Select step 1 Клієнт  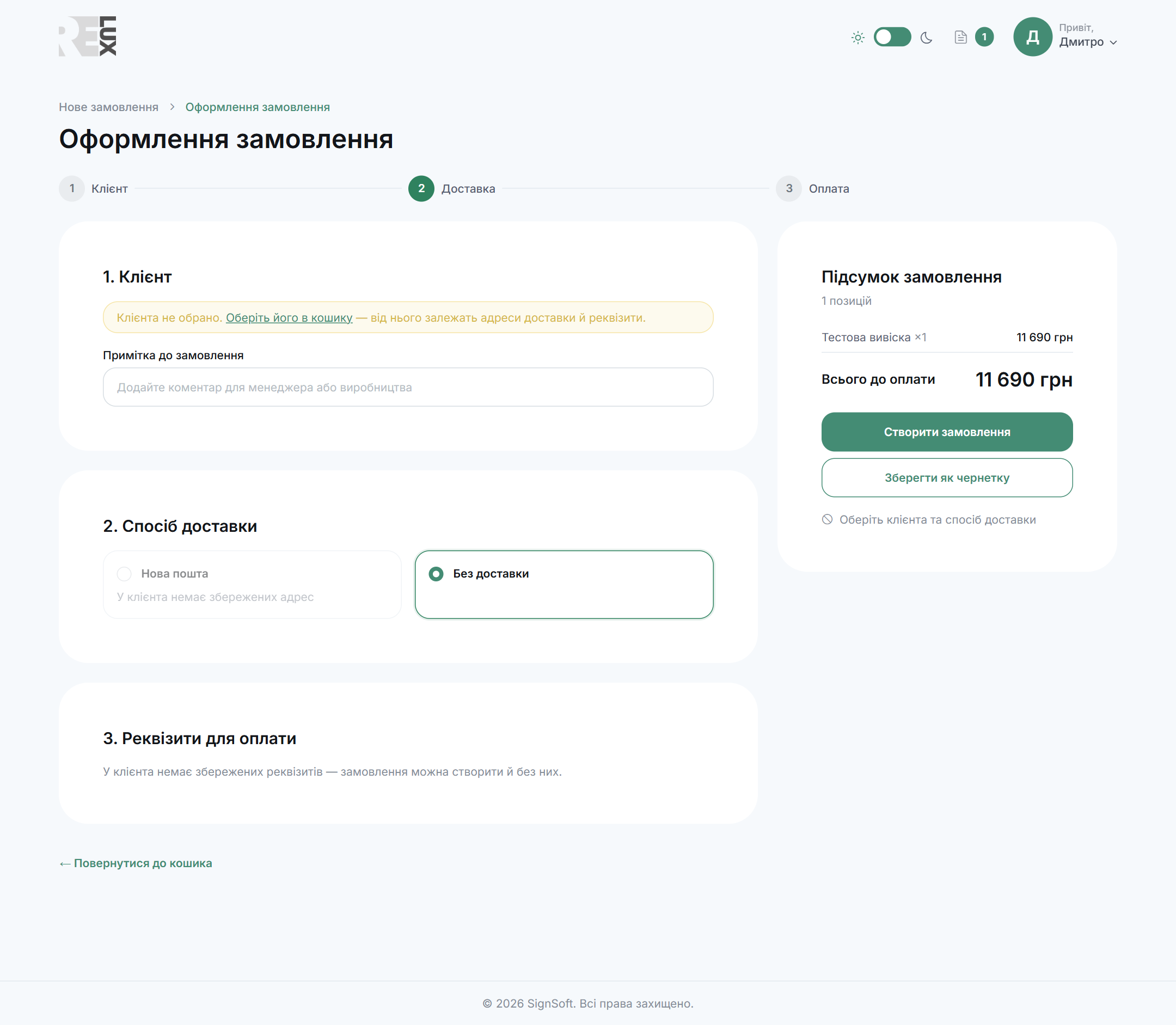93,188
